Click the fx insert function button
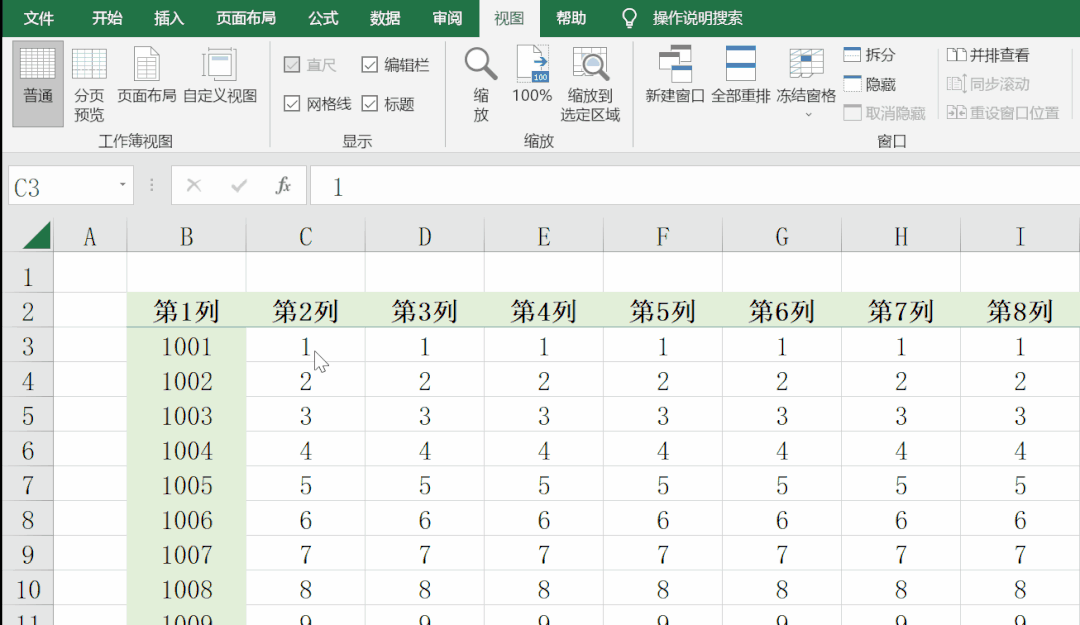The width and height of the screenshot is (1080, 625). 283,186
